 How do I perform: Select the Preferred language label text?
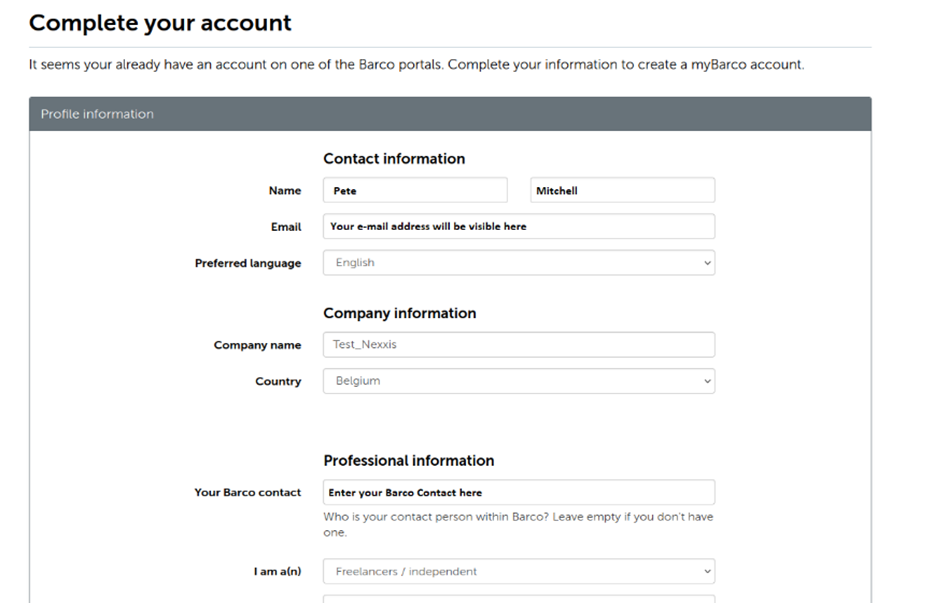247,264
